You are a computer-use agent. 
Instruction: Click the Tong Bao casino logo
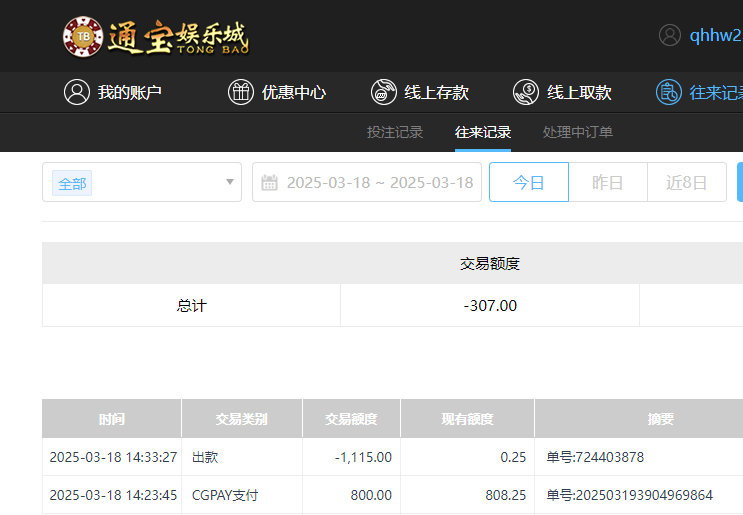click(156, 37)
